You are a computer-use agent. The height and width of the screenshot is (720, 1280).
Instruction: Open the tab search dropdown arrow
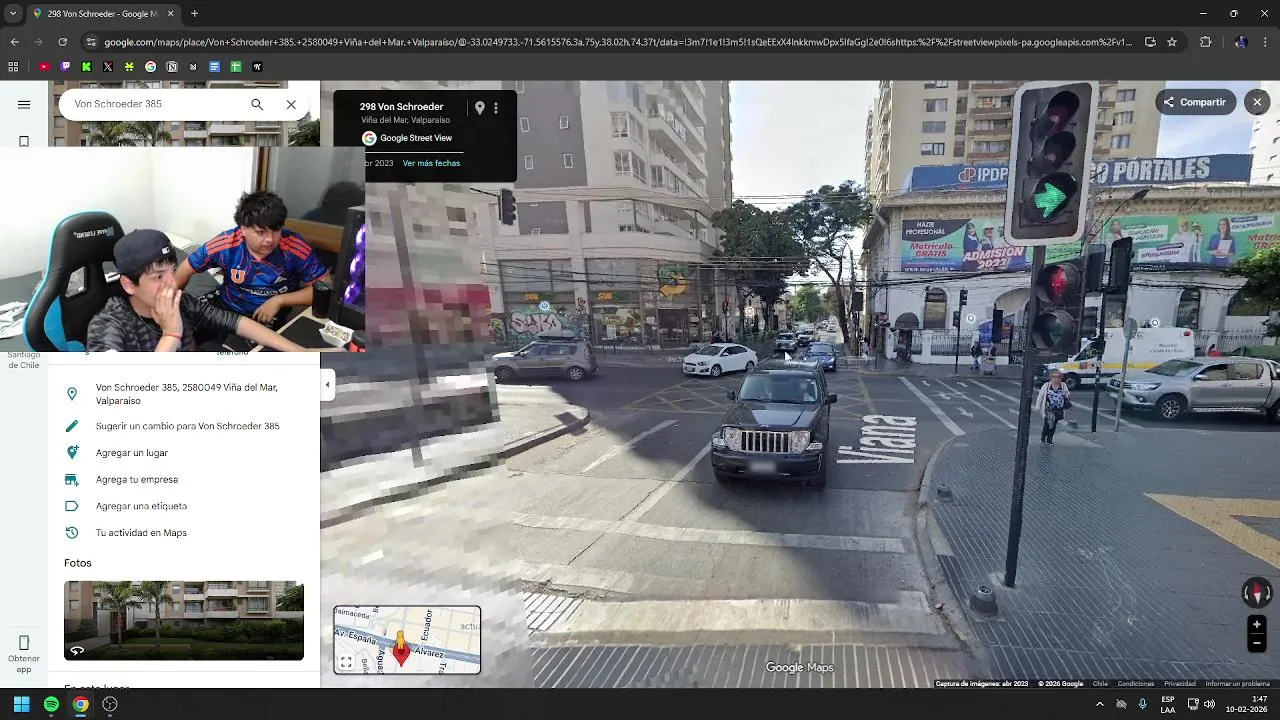(x=13, y=14)
